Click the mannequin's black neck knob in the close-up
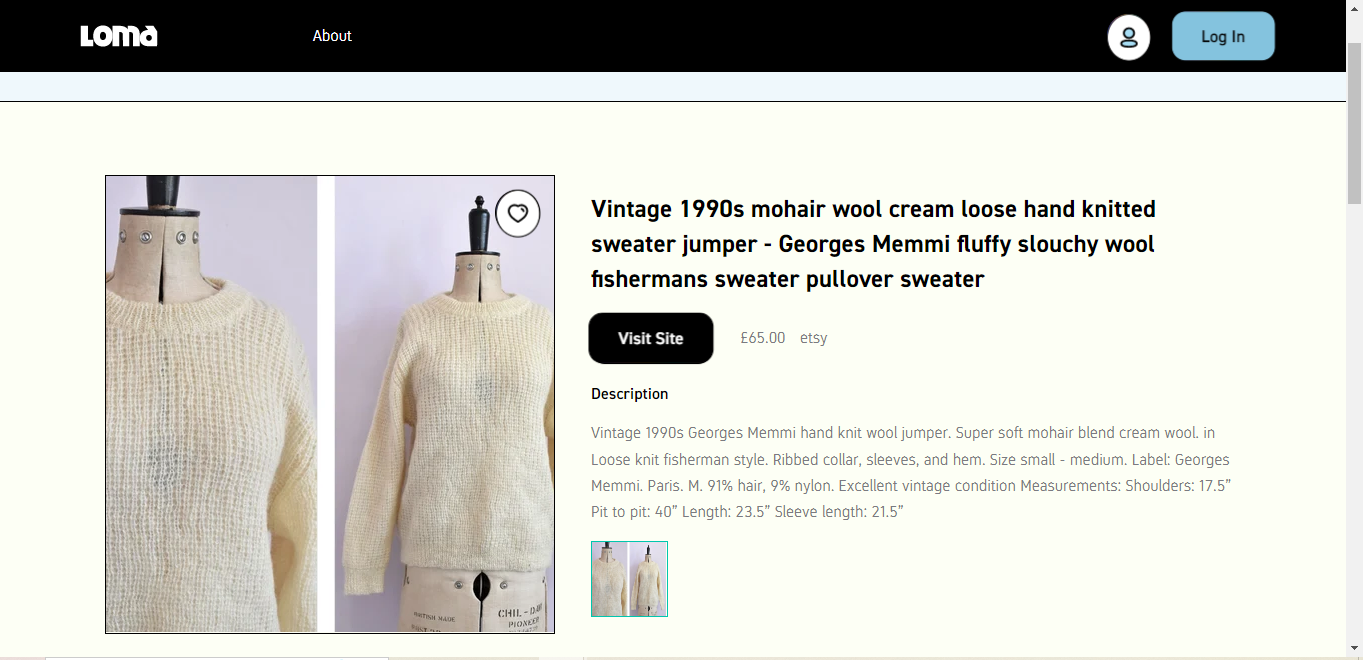This screenshot has height=660, width=1363. (x=163, y=197)
